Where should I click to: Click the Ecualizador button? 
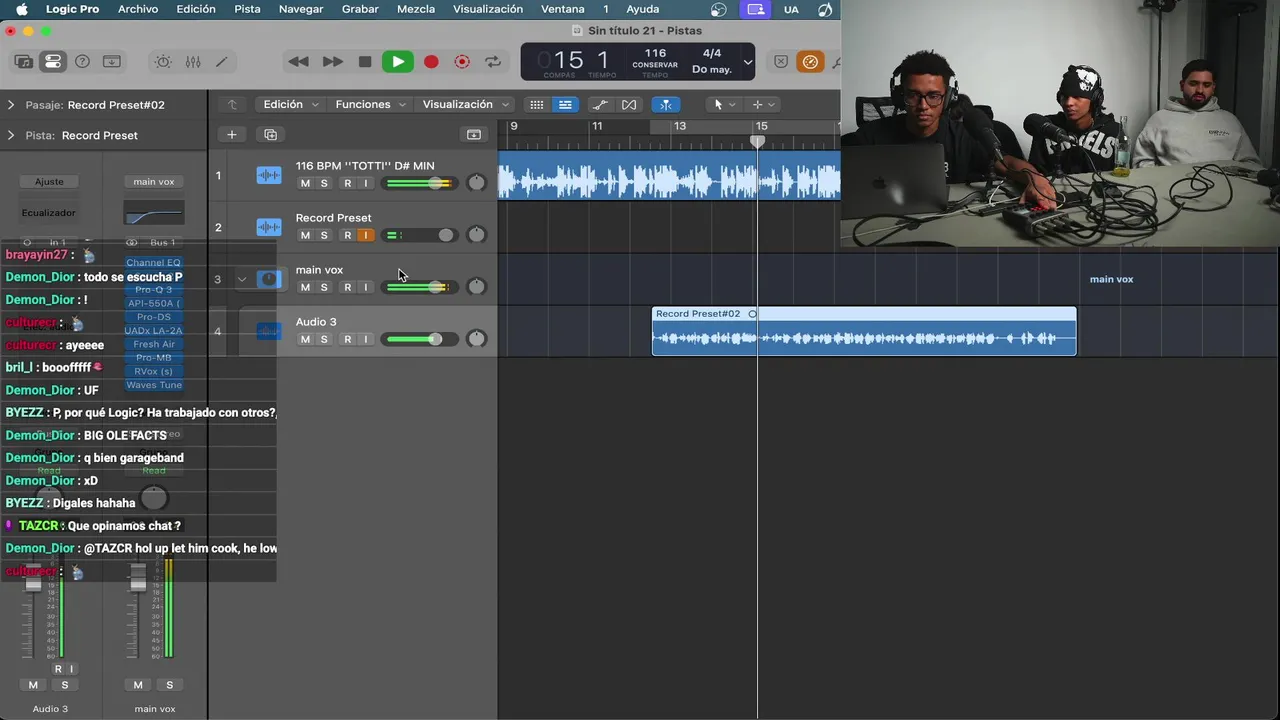coord(49,213)
